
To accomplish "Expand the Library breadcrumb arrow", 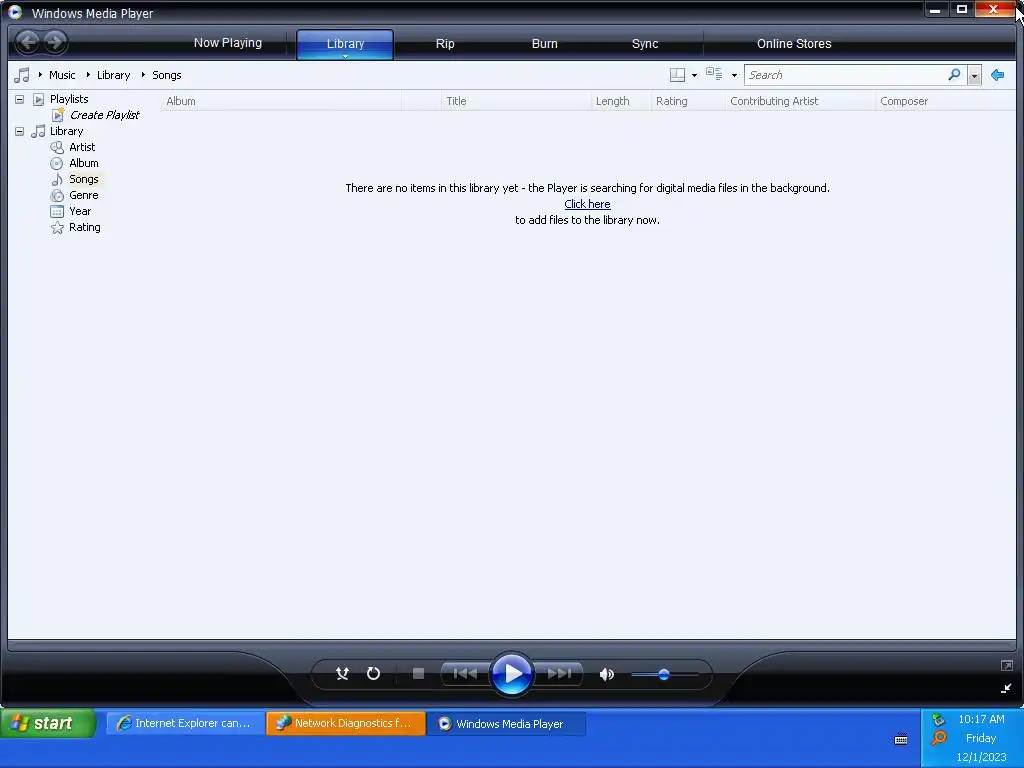I will click(88, 75).
